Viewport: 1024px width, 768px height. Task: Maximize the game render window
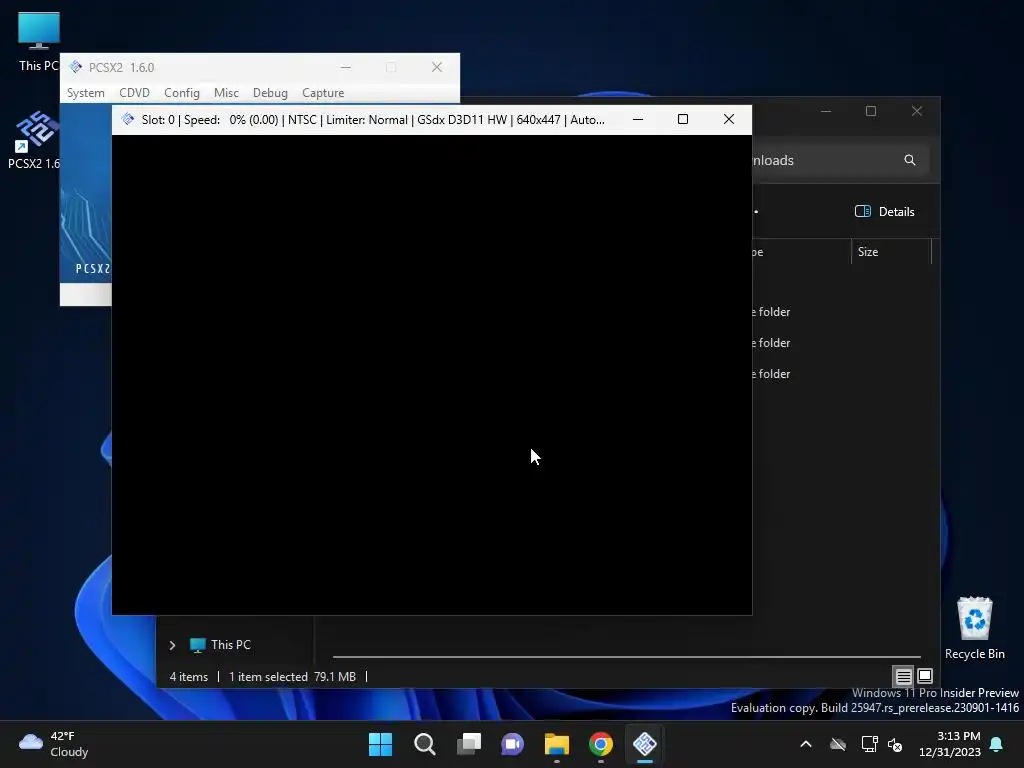(x=683, y=120)
